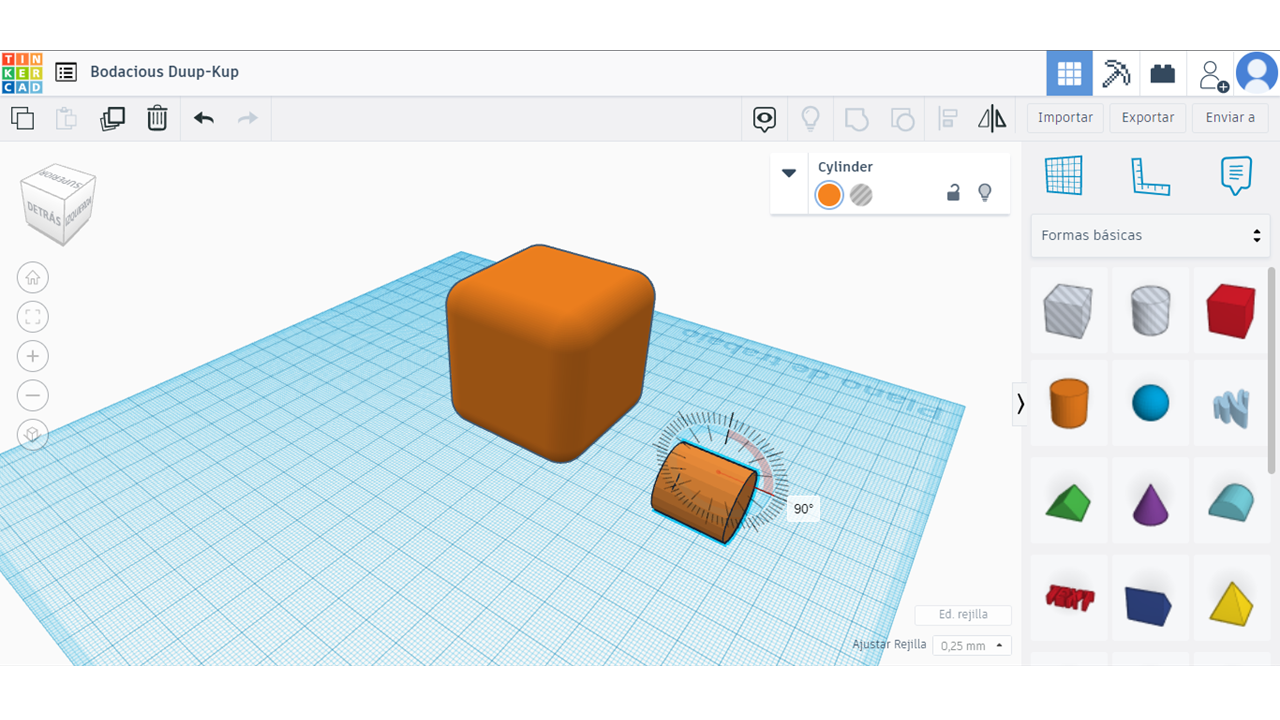Reset to the home view

[33, 278]
